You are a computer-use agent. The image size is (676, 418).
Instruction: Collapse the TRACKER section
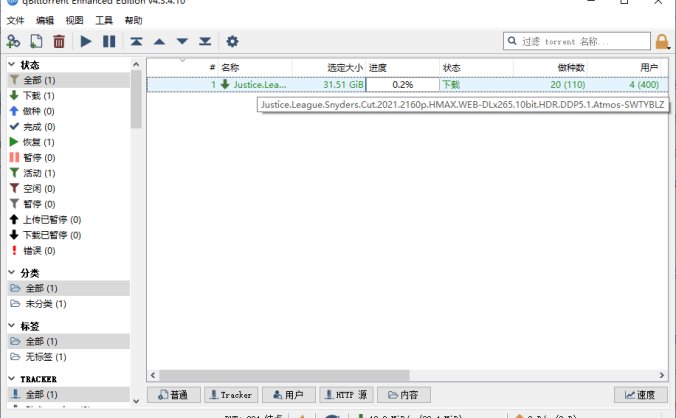tap(12, 379)
